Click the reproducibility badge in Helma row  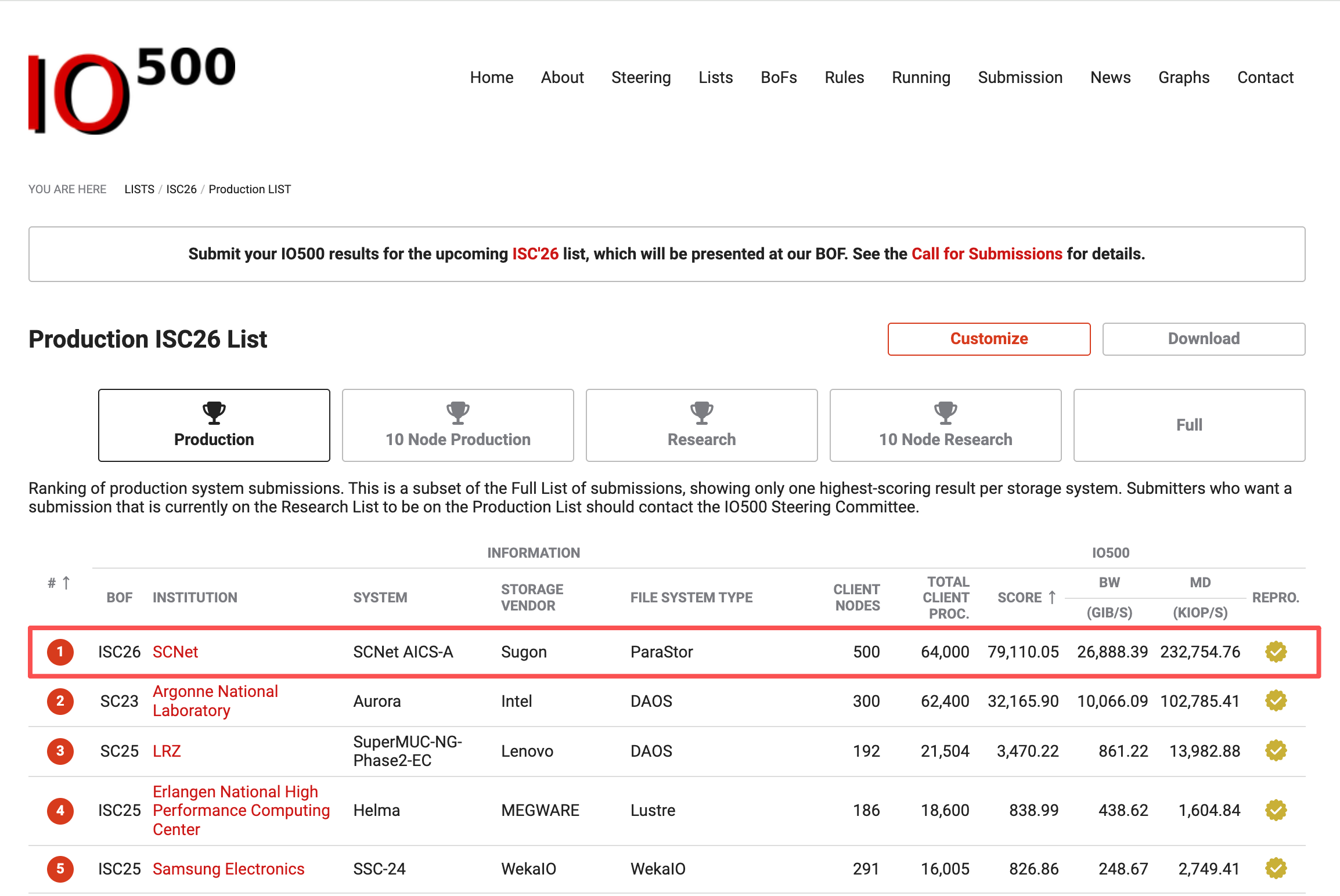tap(1276, 810)
